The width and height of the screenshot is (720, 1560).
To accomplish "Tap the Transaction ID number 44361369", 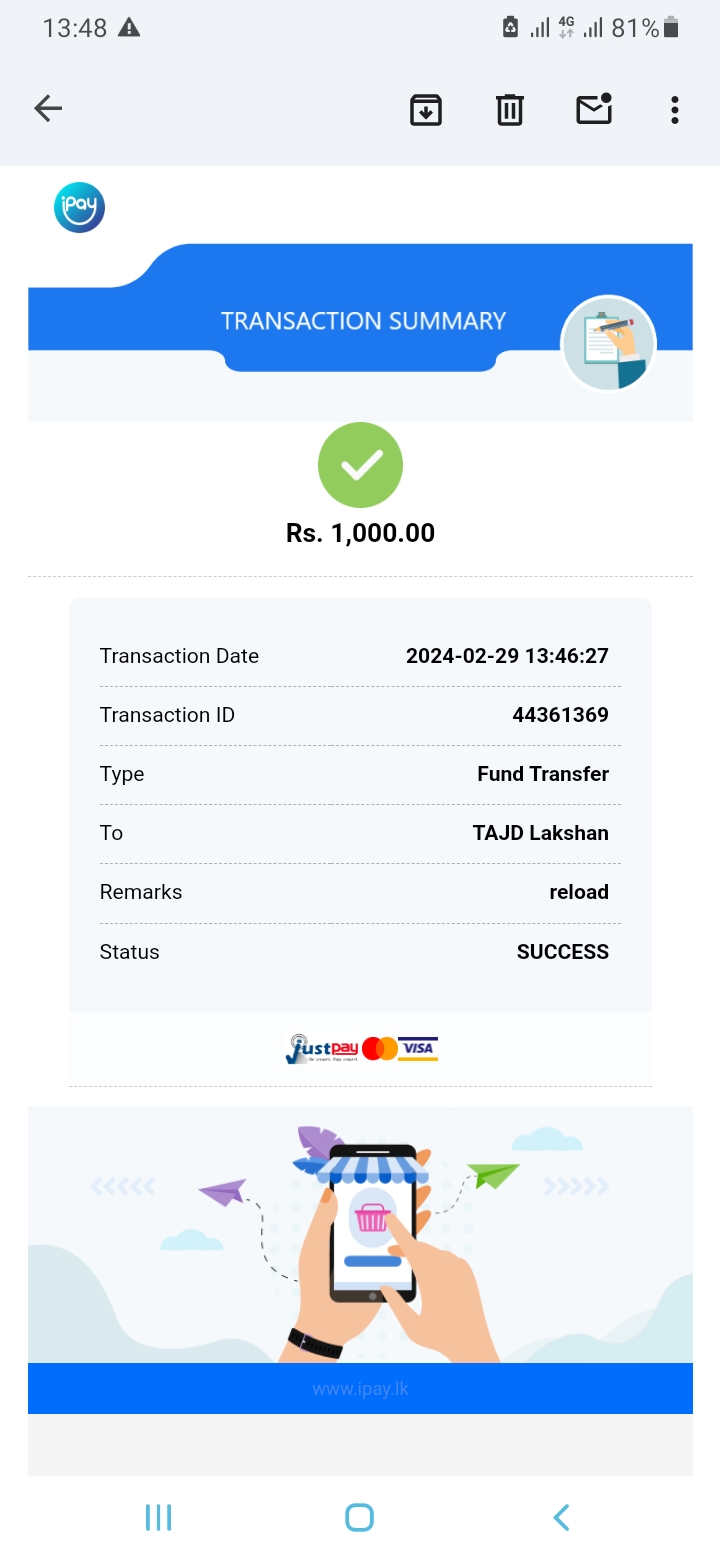I will tap(560, 715).
